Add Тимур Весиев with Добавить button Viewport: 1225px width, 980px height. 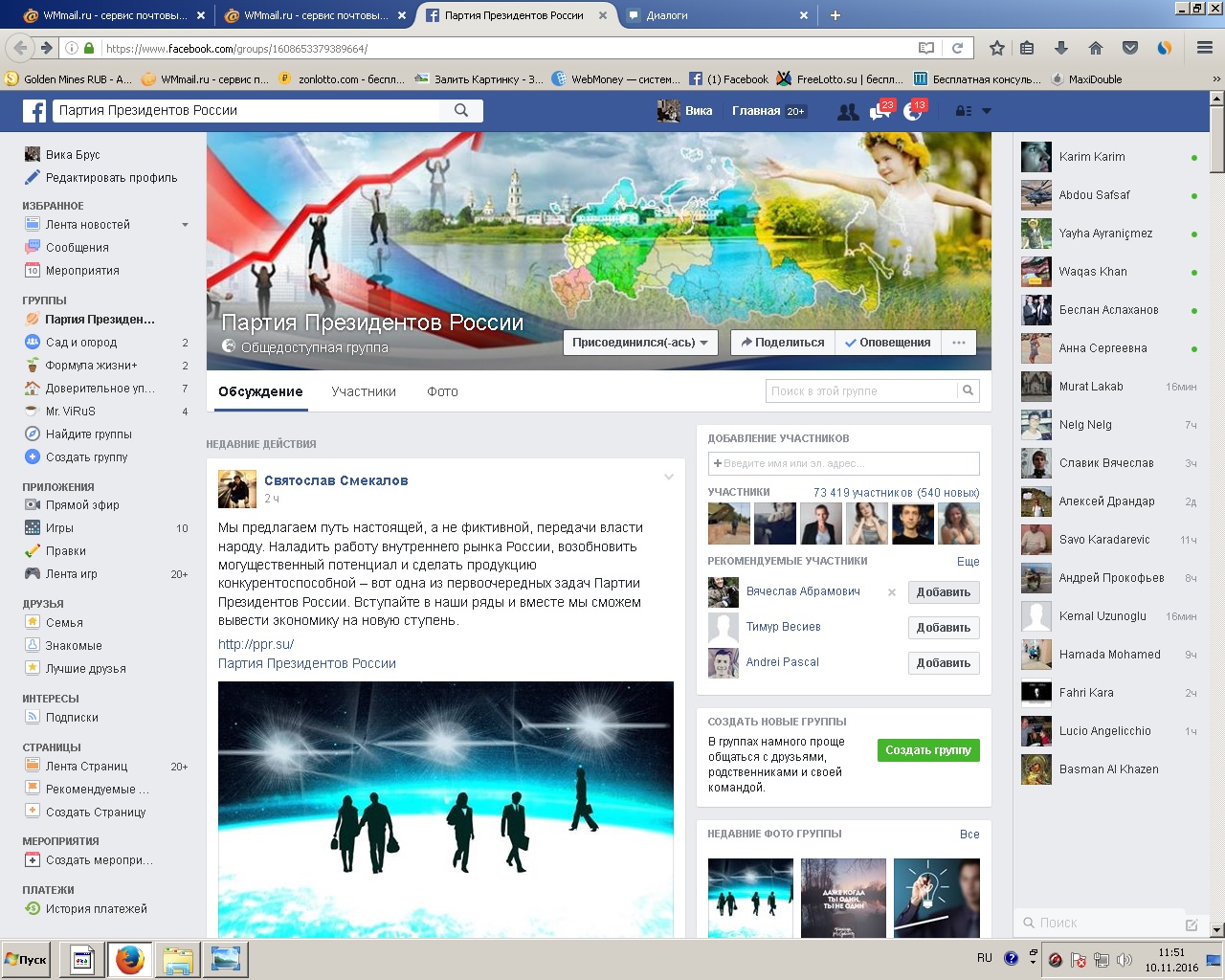coord(944,628)
